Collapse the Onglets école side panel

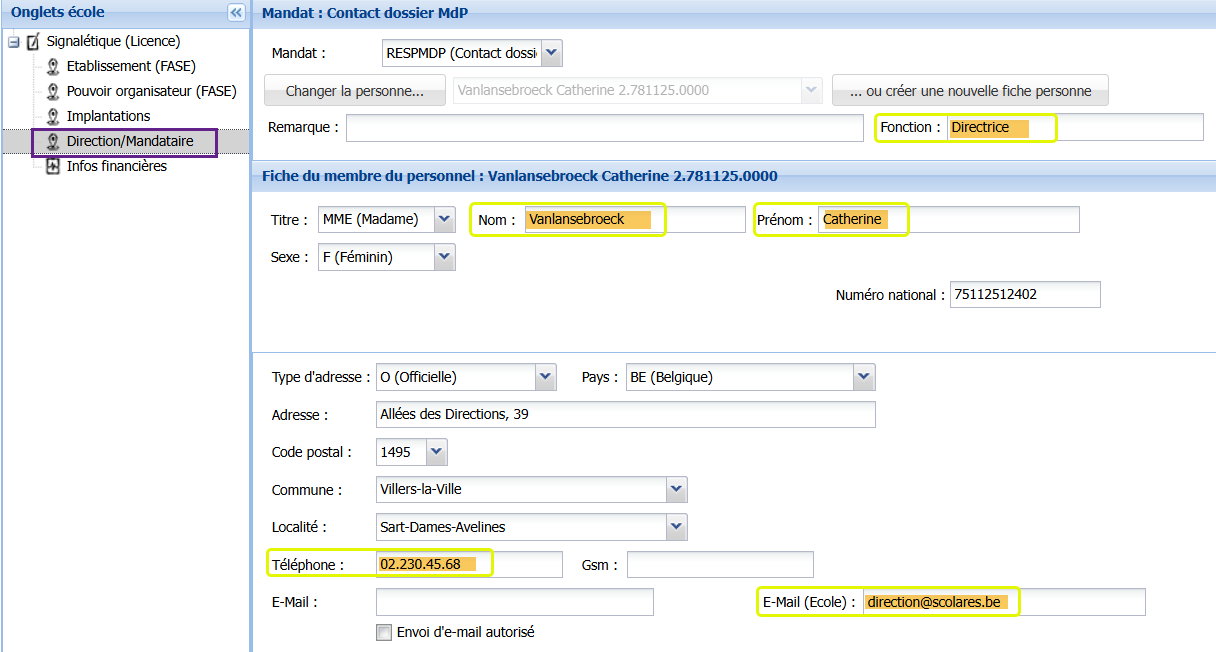tap(236, 13)
